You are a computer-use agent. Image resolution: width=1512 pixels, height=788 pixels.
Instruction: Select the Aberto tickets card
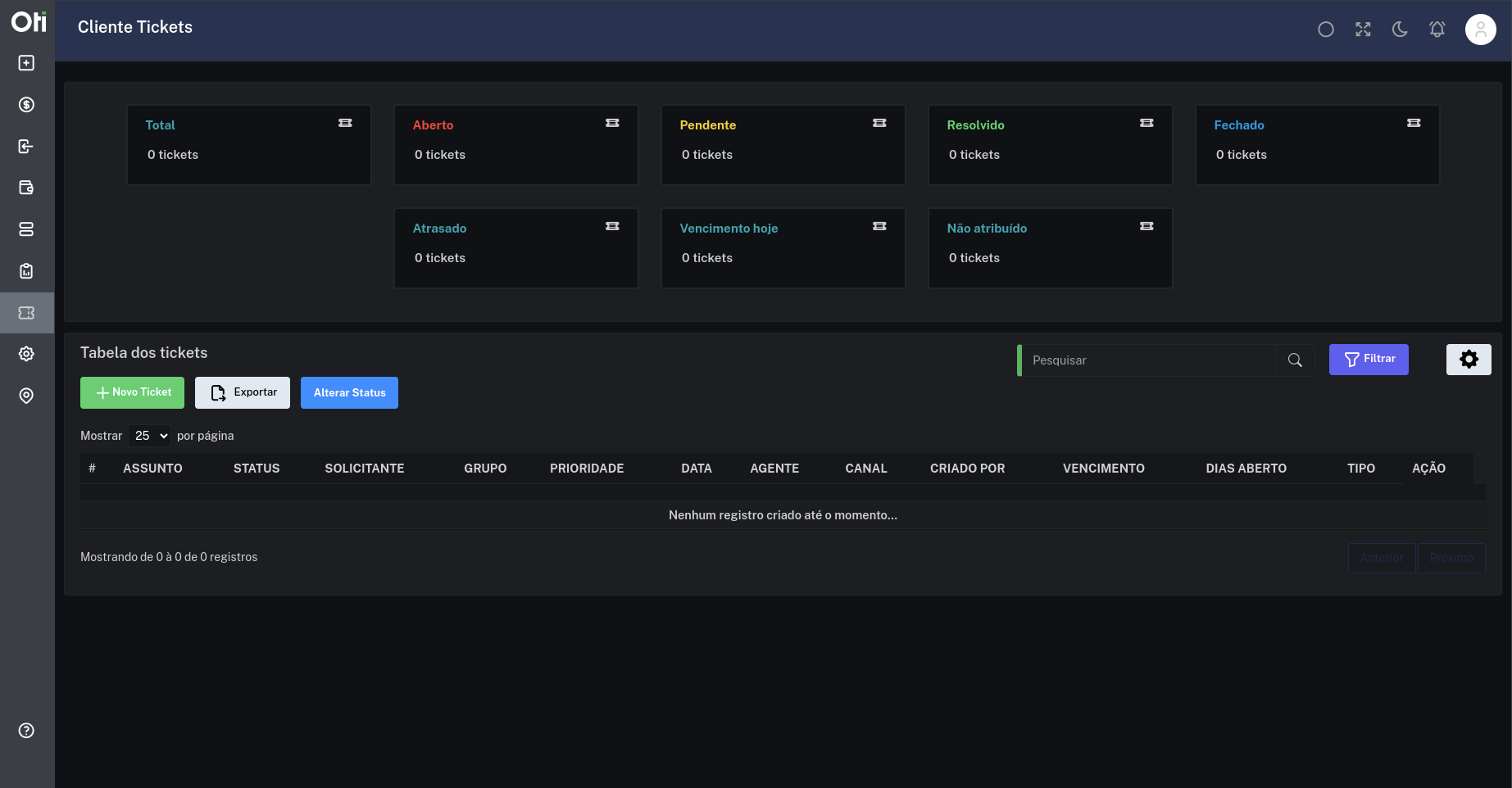[516, 145]
